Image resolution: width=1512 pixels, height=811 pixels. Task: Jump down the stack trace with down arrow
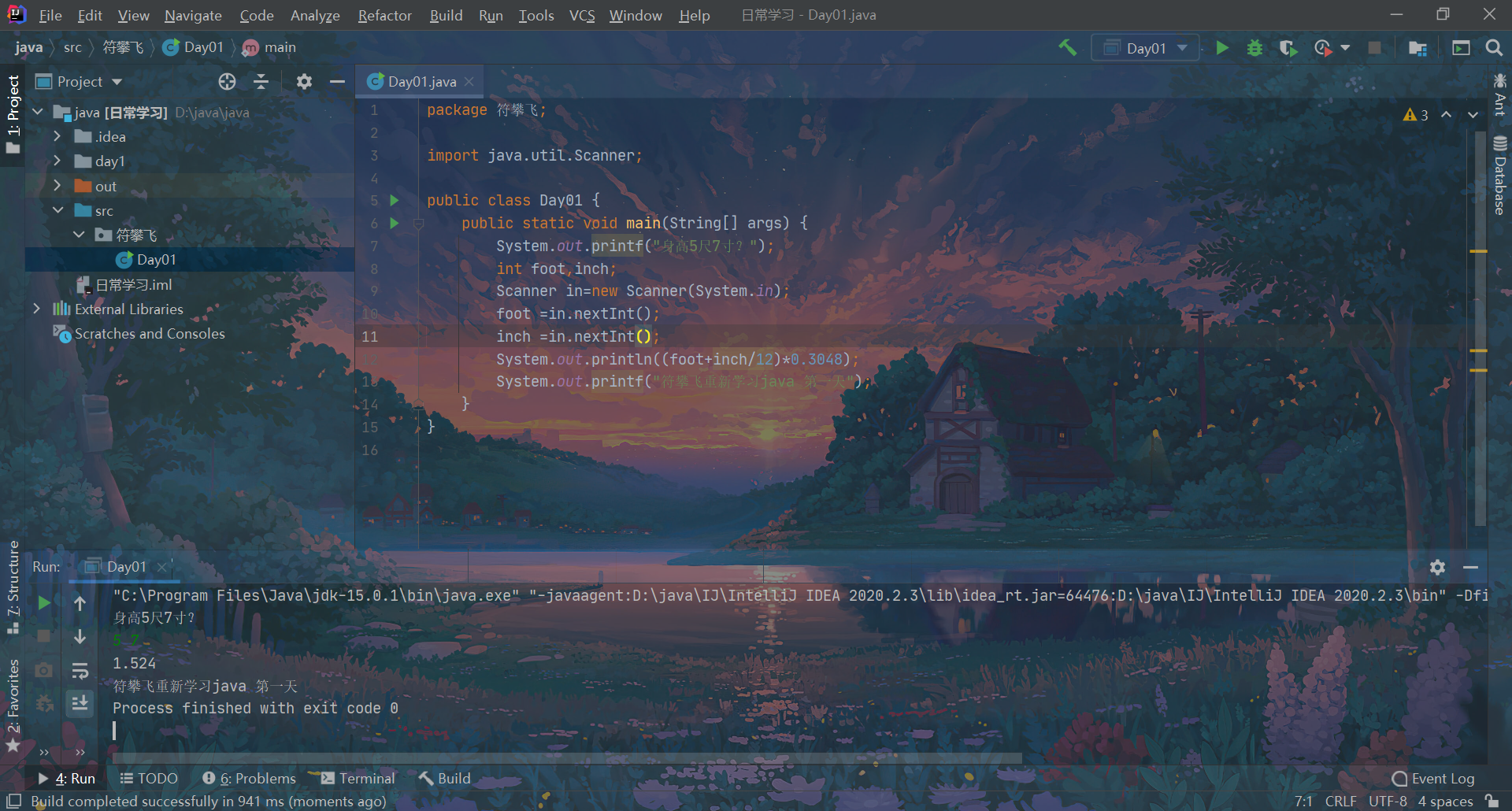tap(80, 637)
